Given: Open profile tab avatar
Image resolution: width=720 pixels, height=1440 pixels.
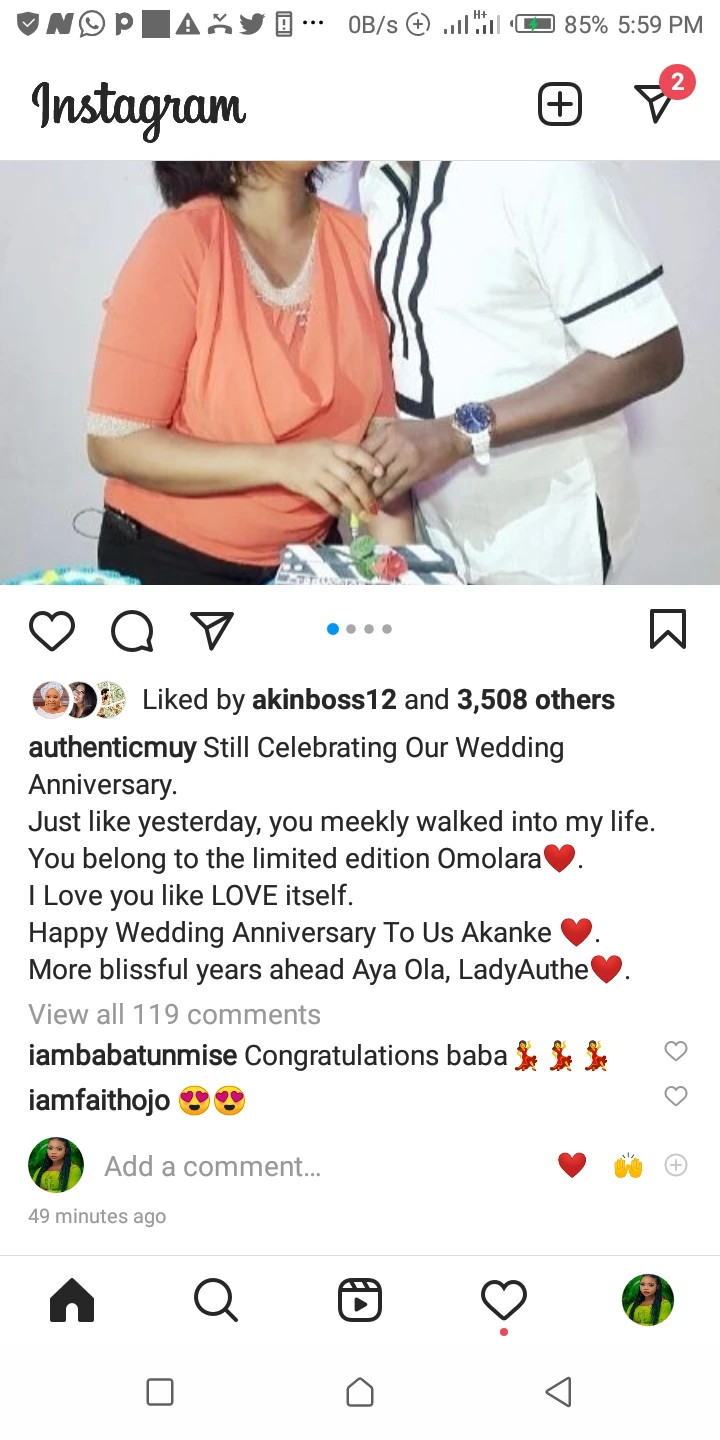Looking at the screenshot, I should [648, 1300].
